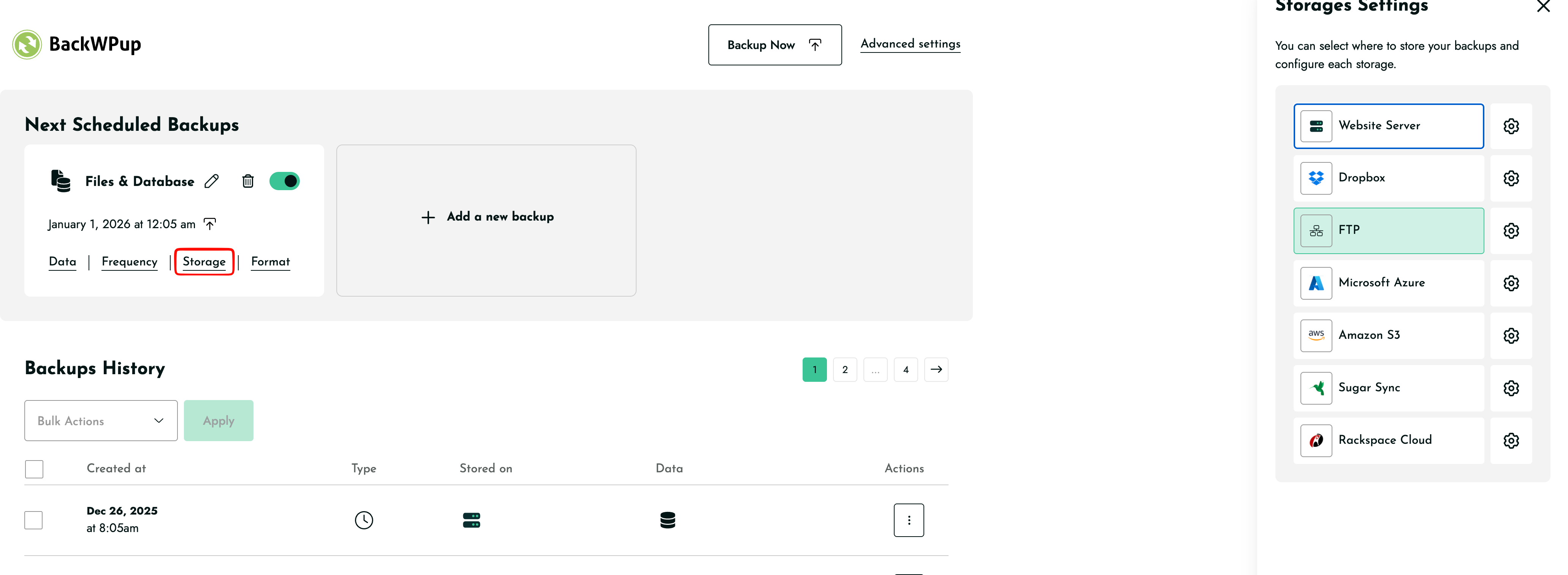This screenshot has width=1568, height=575.
Task: Open the Dropbox settings gear
Action: [1511, 178]
